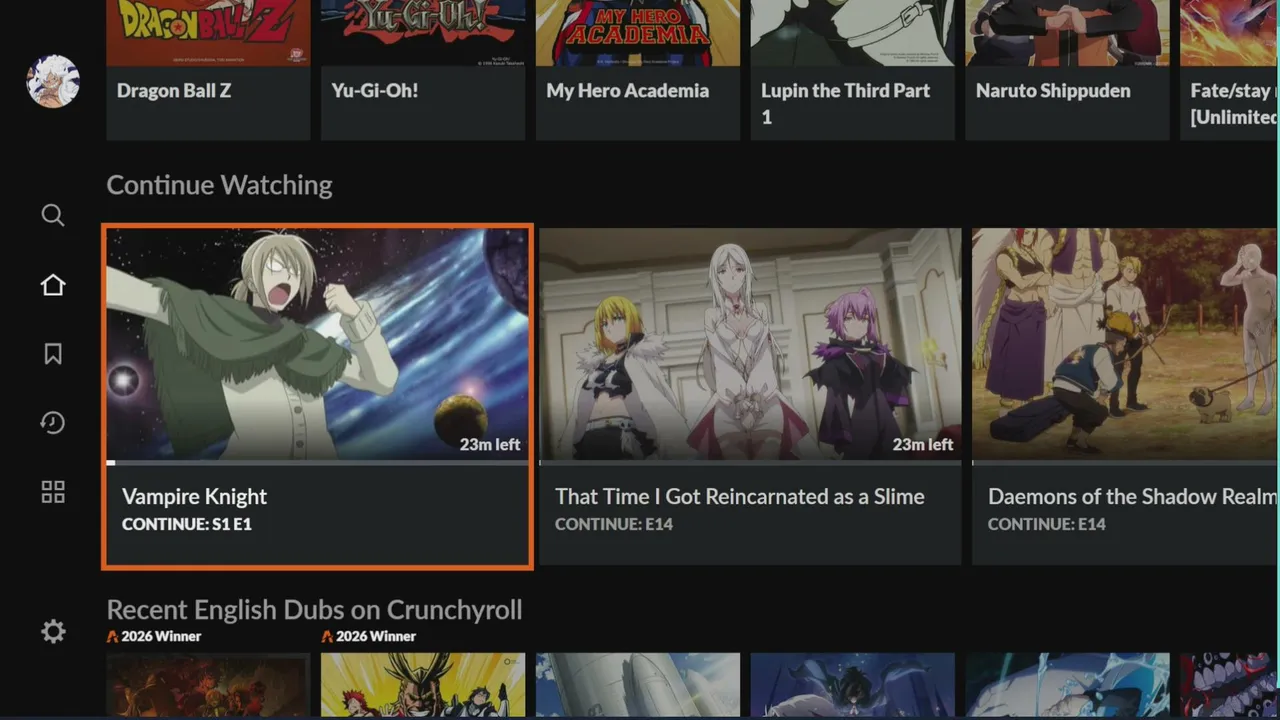
Task: Click "That Time I Got Reincarnated as a Slime" title
Action: [740, 496]
